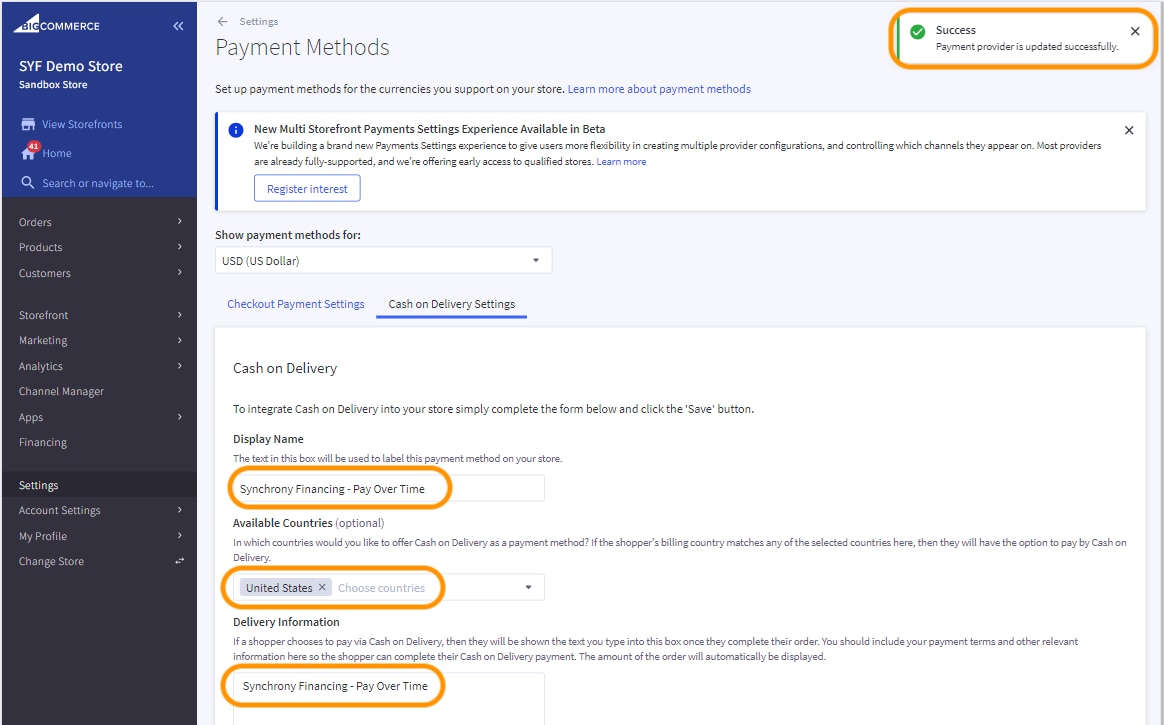The image size is (1164, 725).
Task: Dismiss the Multi Storefront beta banner
Action: (x=1128, y=130)
